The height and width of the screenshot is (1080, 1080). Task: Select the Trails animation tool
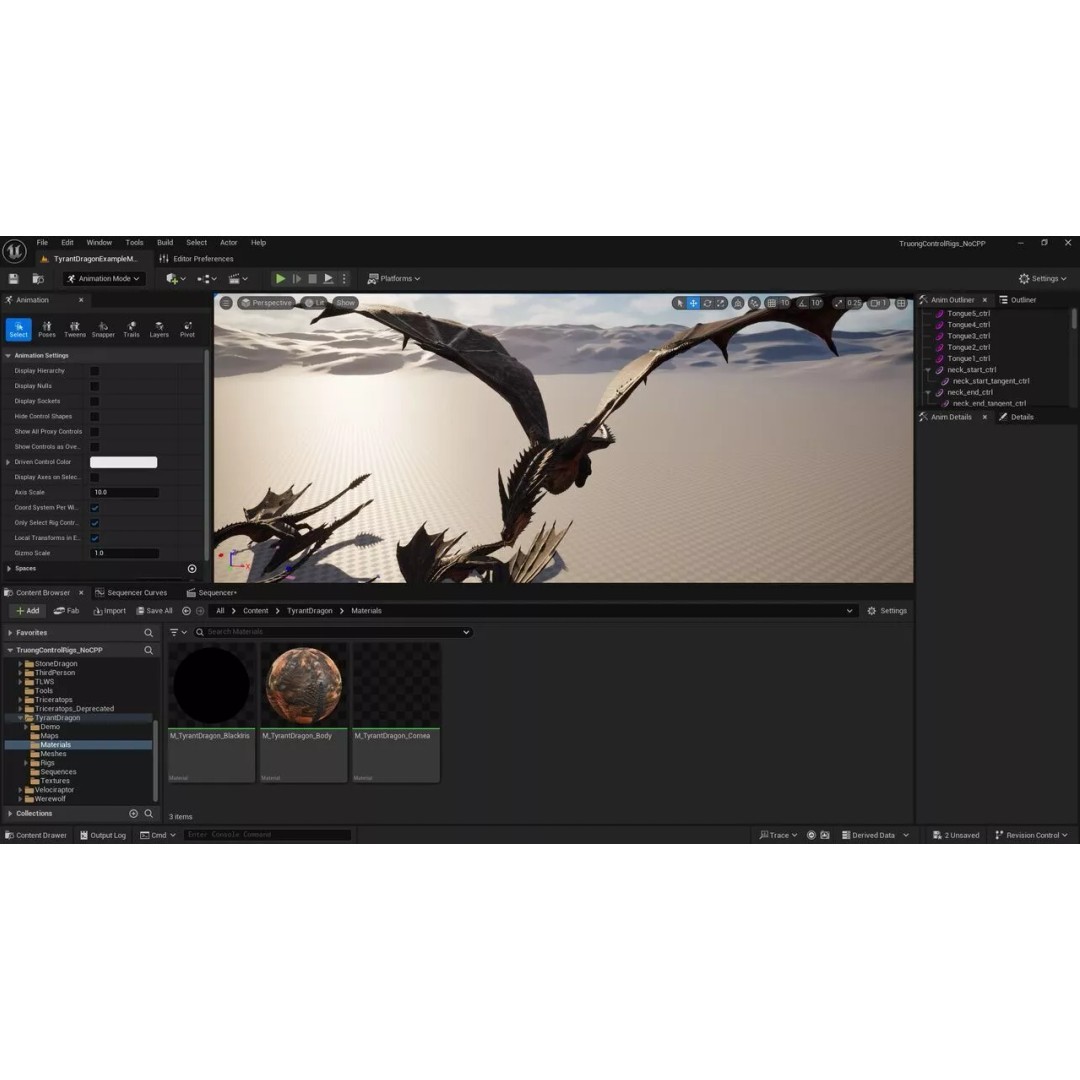point(132,329)
